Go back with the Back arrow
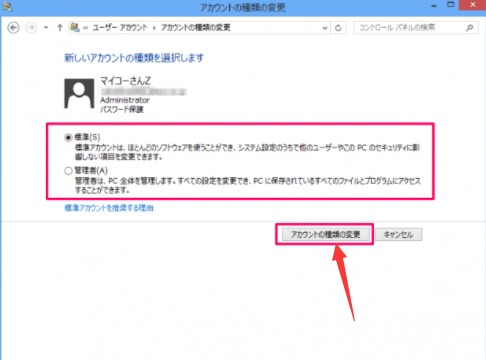The height and width of the screenshot is (360, 486). click(x=13, y=28)
